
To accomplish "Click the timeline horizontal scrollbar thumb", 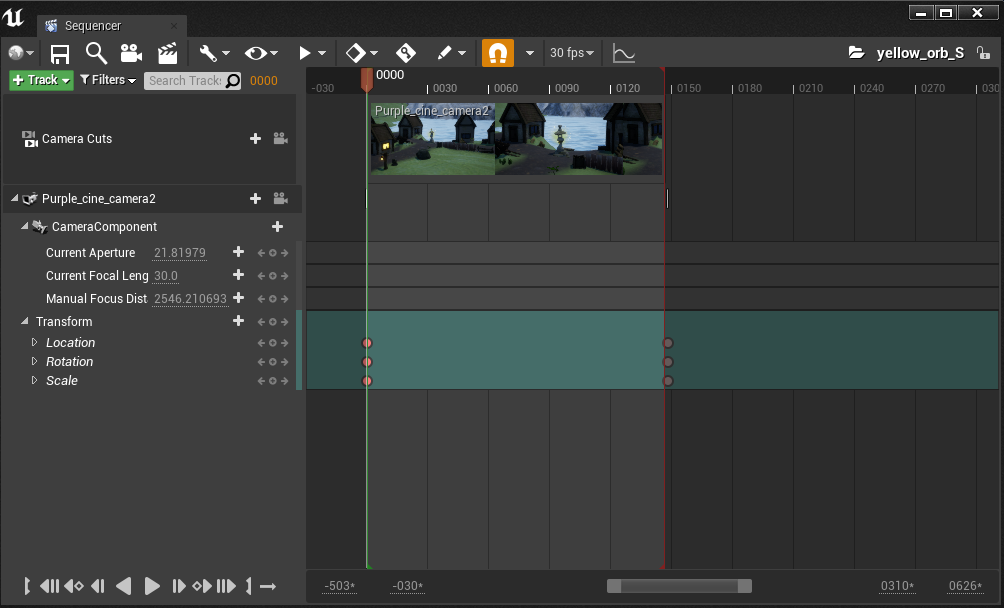I will 679,586.
